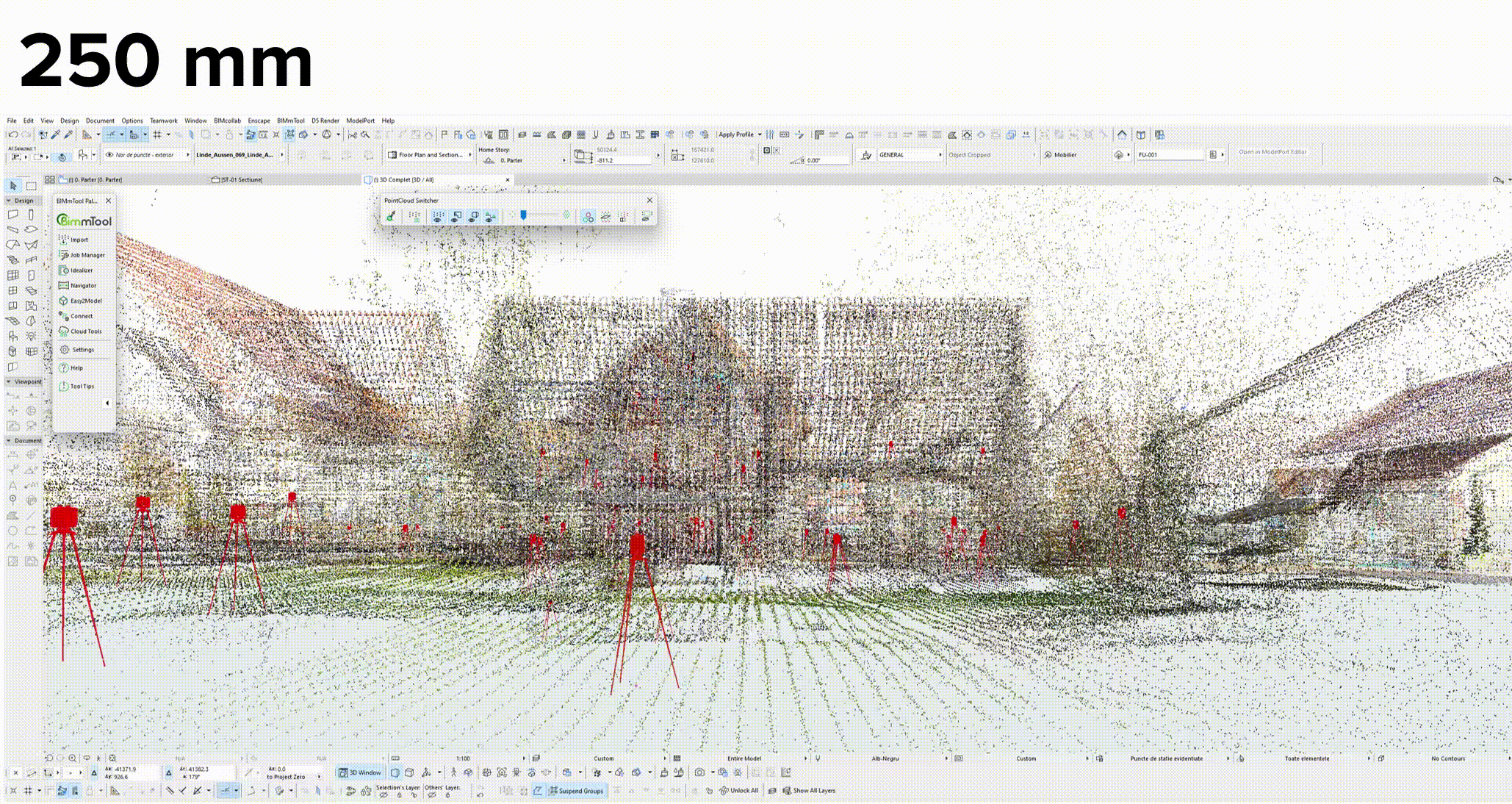Select the Marquee tool in the toolbox
This screenshot has width=1512, height=804.
[31, 186]
